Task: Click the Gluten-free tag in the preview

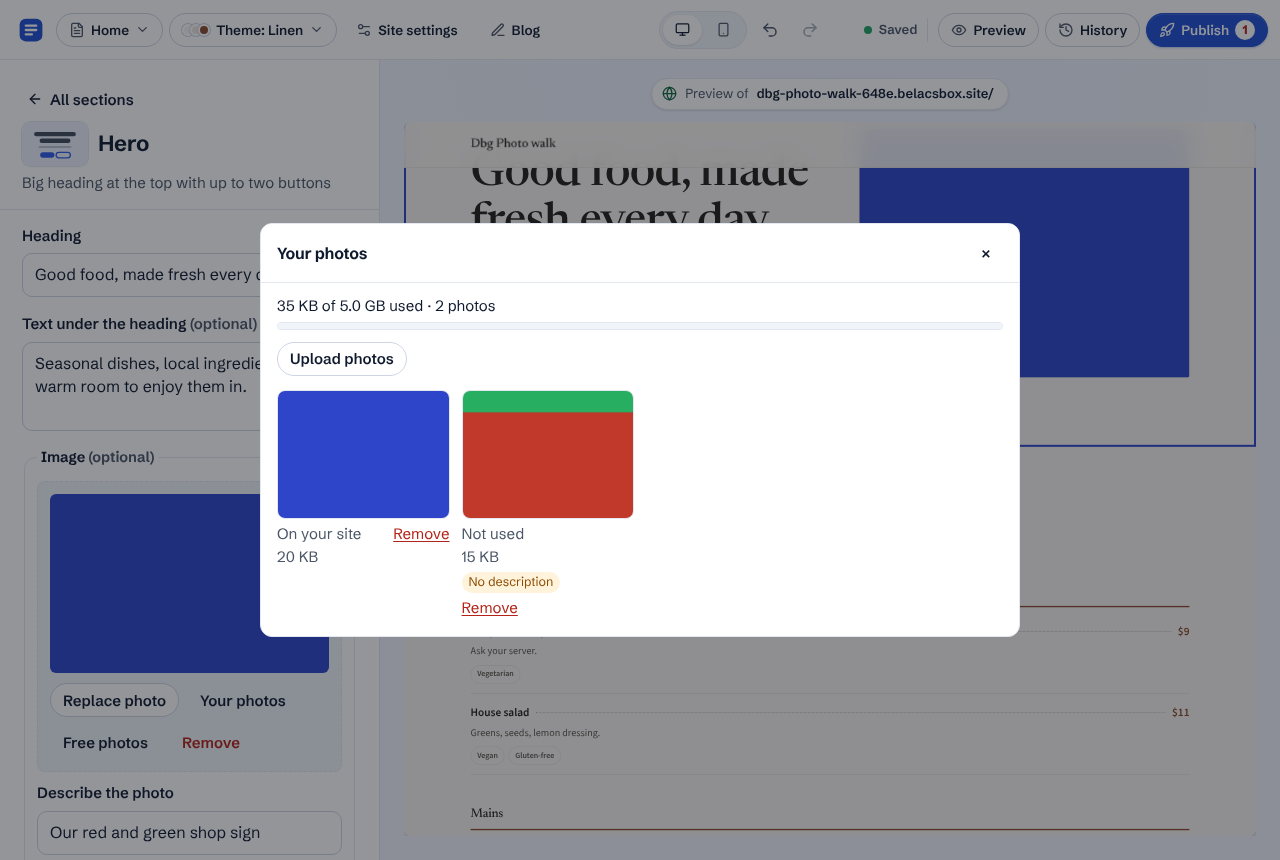Action: tap(534, 755)
